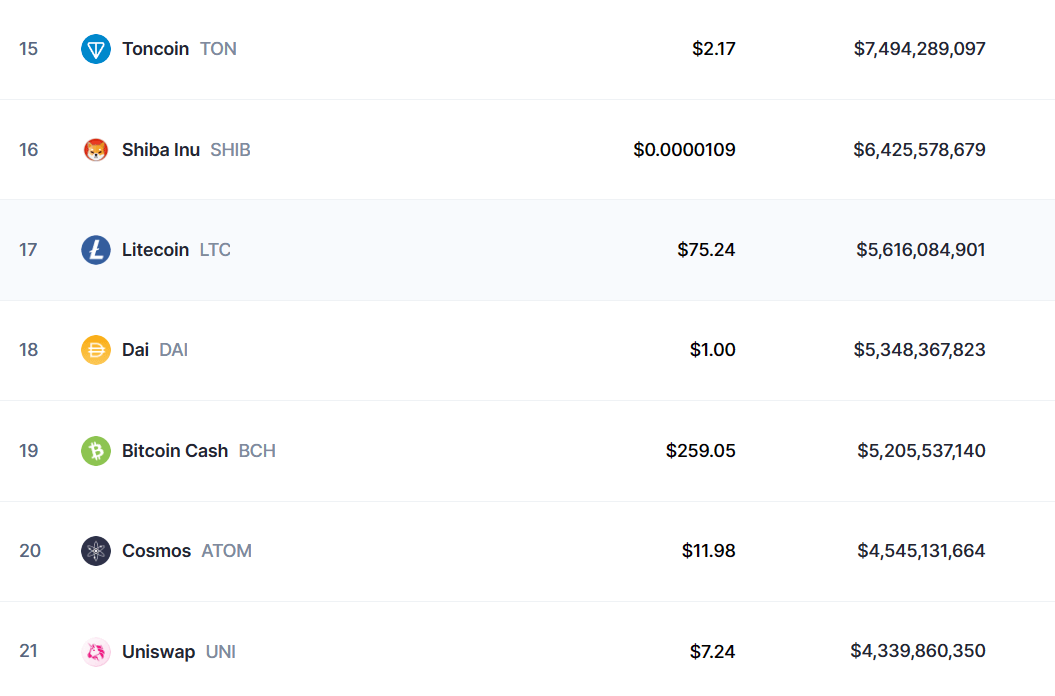
Task: Click the Uniswap unicorn logo
Action: [95, 651]
